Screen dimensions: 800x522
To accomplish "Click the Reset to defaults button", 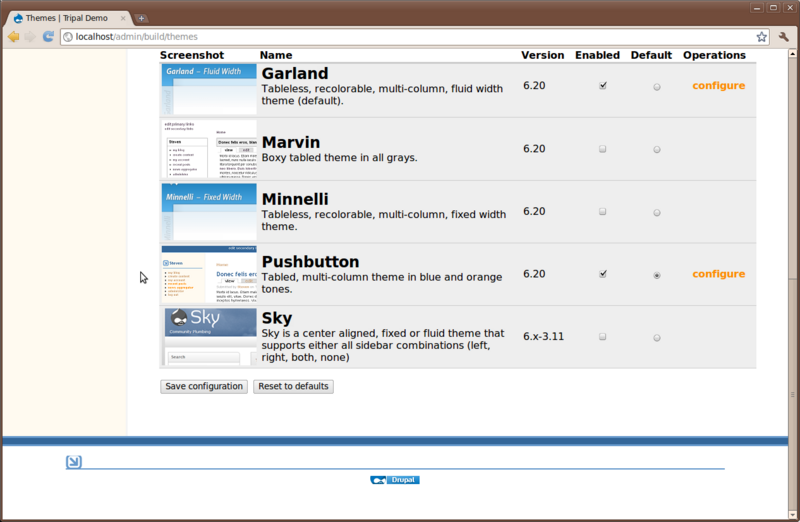I will pyautogui.click(x=293, y=386).
